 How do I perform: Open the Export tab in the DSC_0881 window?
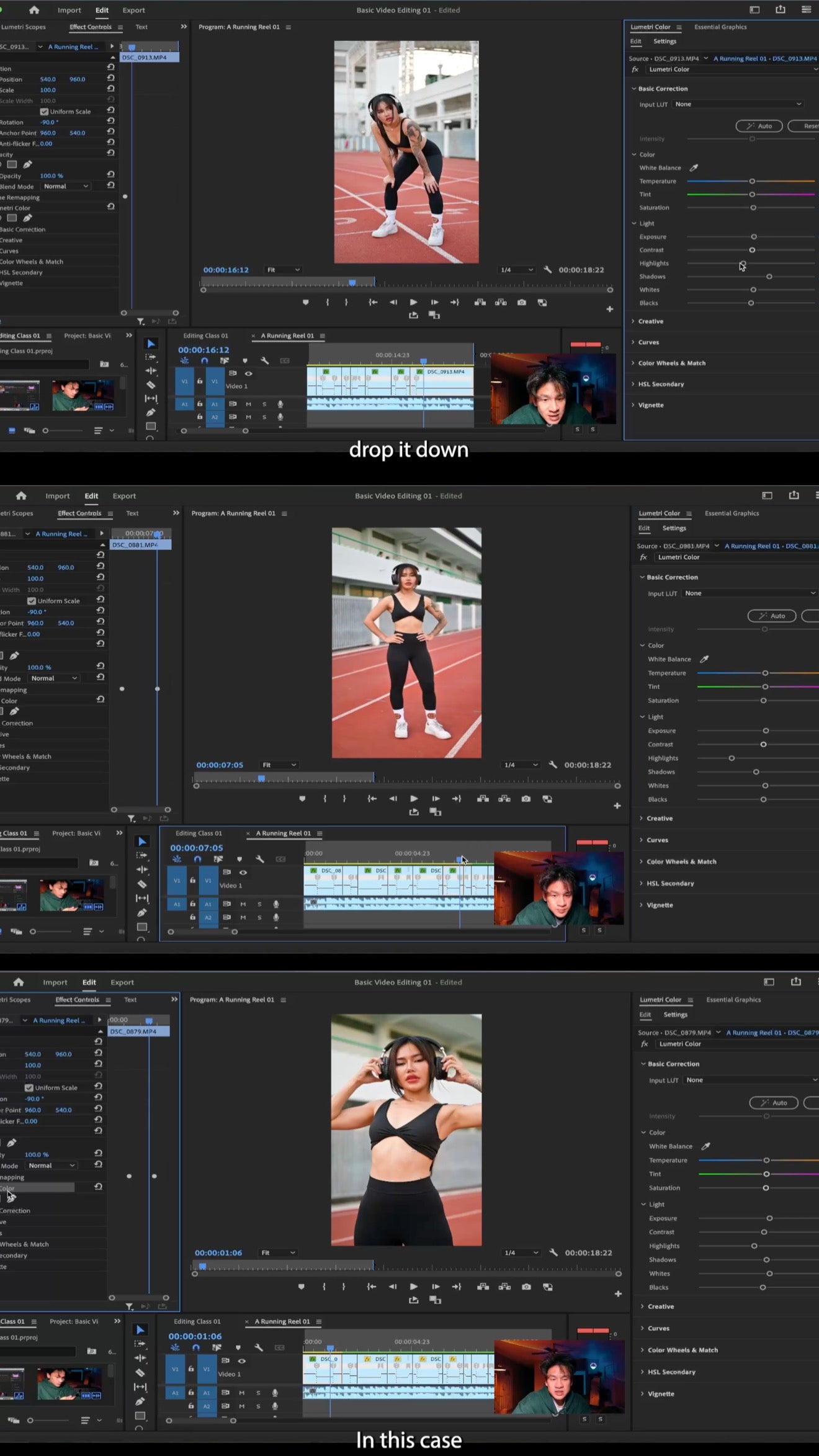124,496
